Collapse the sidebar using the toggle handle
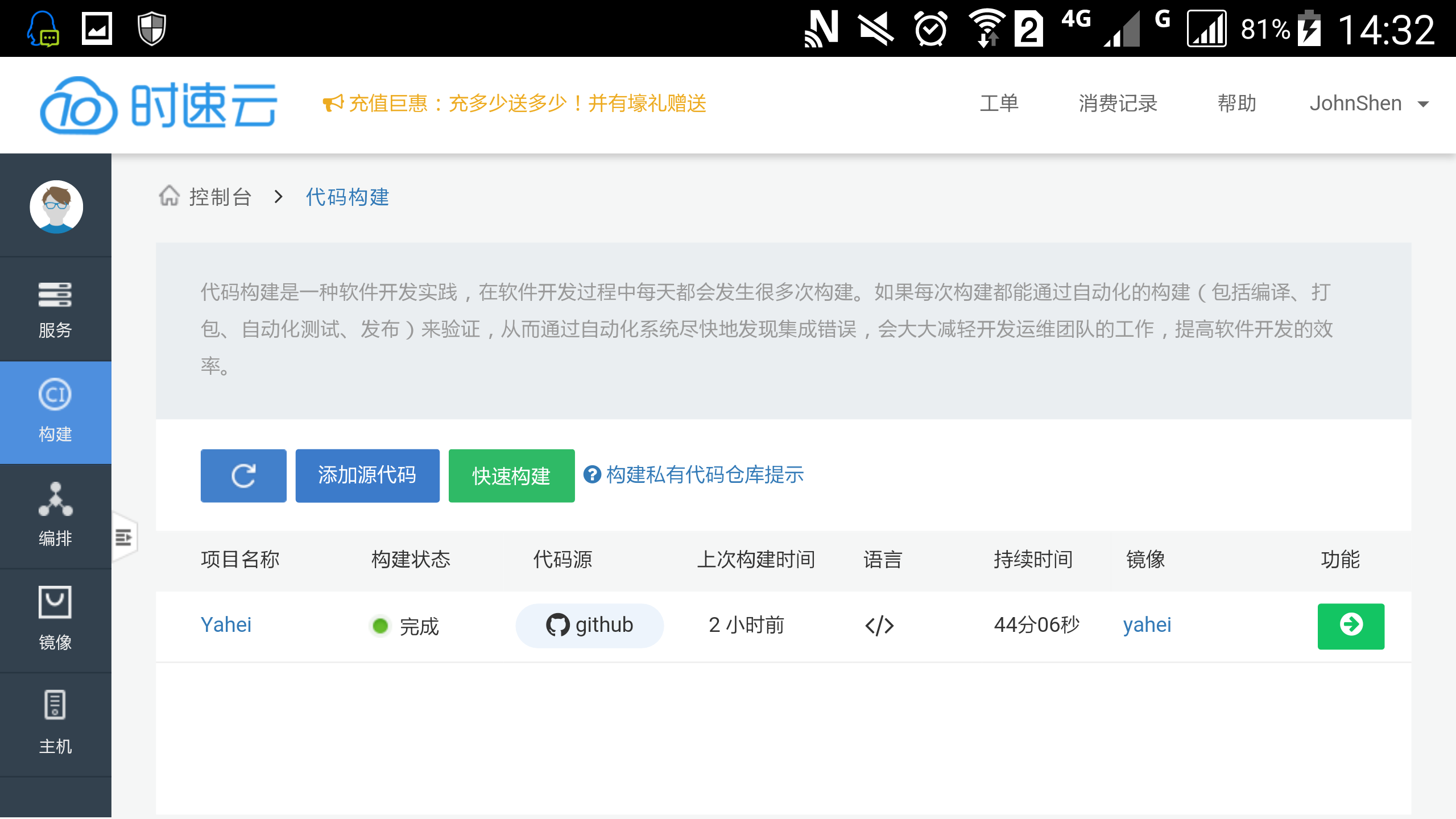Viewport: 1456px width, 819px height. 124,537
